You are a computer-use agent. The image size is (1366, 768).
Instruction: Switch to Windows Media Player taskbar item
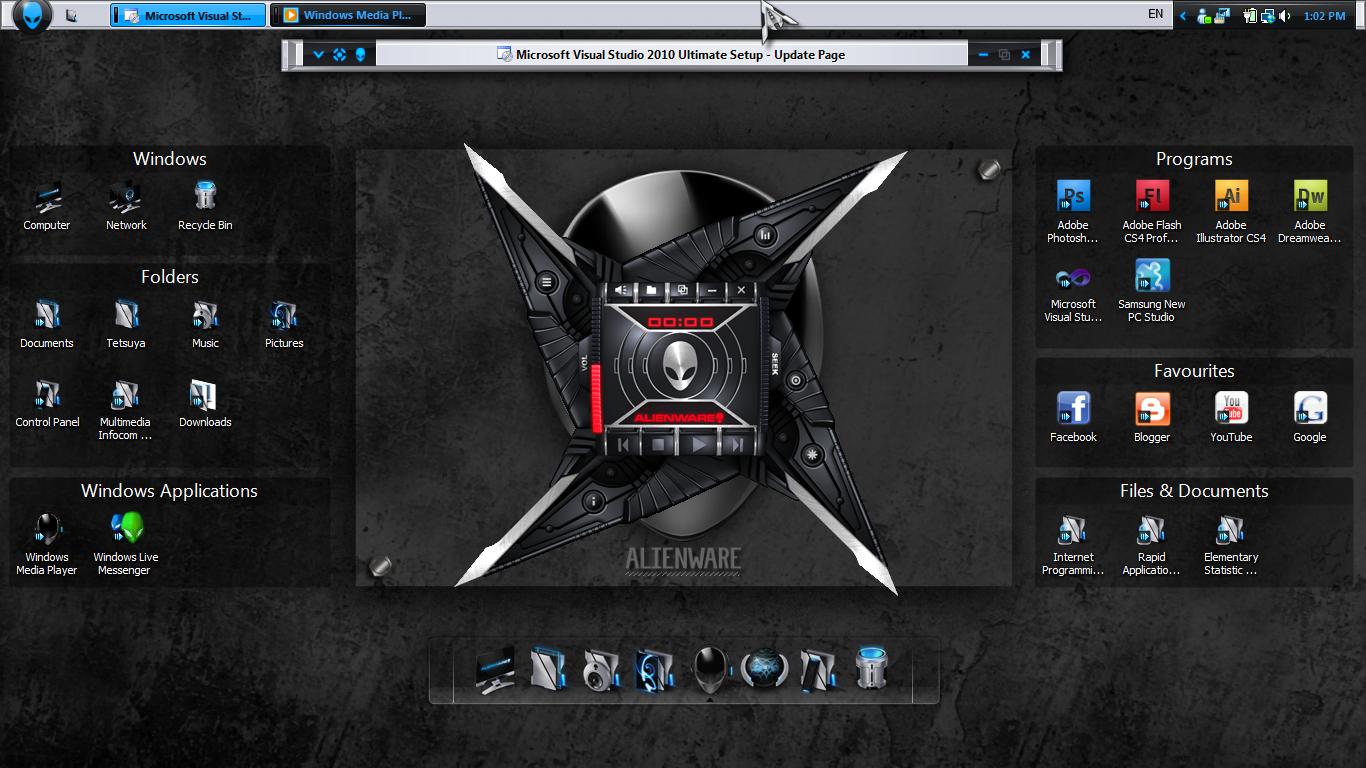348,15
